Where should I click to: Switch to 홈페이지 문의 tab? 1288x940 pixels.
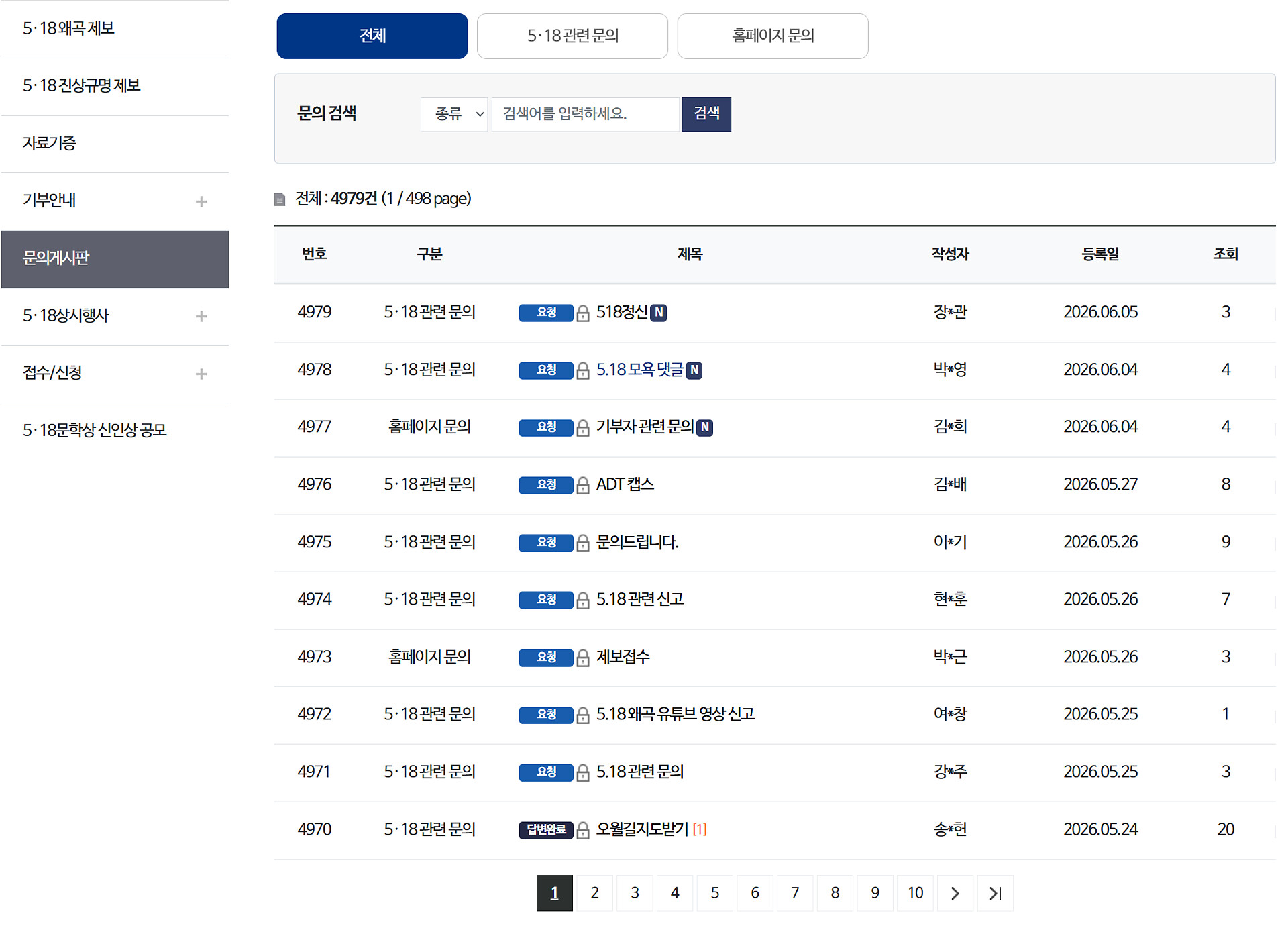[773, 36]
